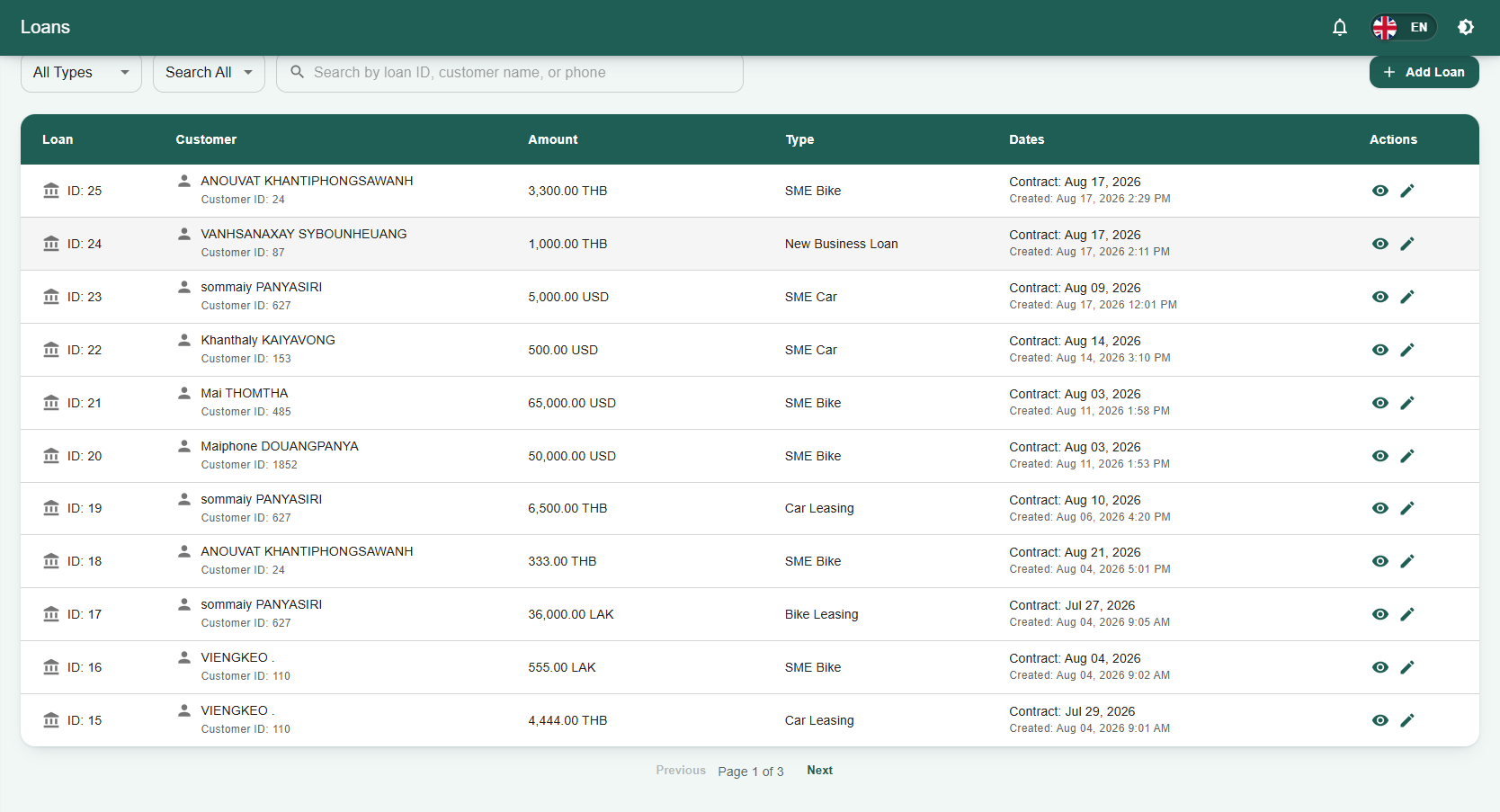View loan ID 23 details
Viewport: 1500px width, 812px height.
coord(1380,297)
